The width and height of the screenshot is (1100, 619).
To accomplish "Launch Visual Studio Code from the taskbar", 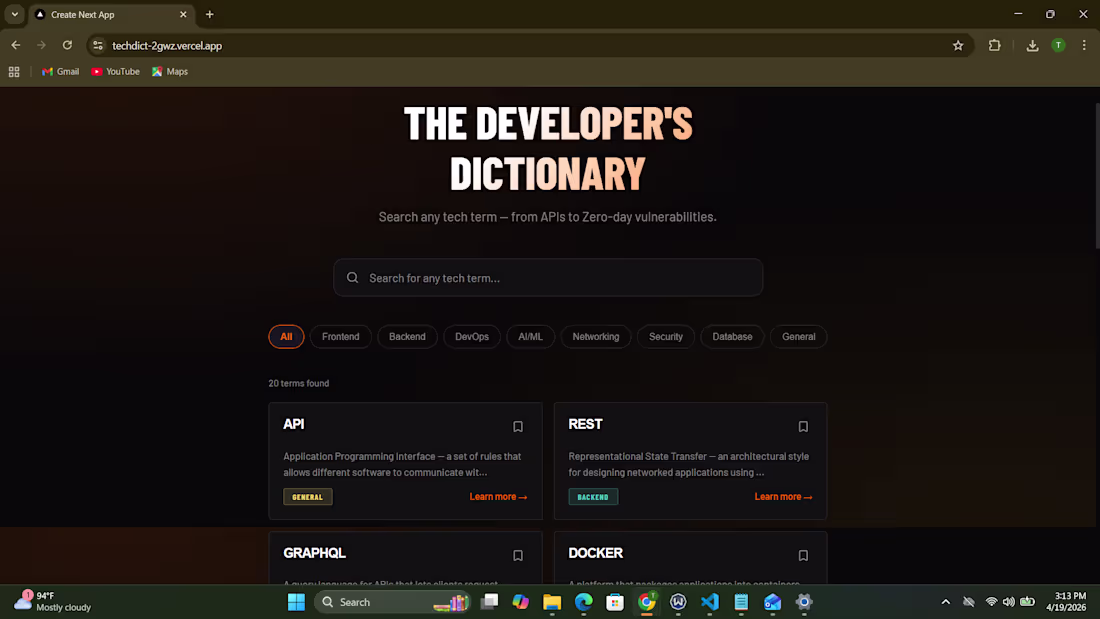I will coord(710,602).
